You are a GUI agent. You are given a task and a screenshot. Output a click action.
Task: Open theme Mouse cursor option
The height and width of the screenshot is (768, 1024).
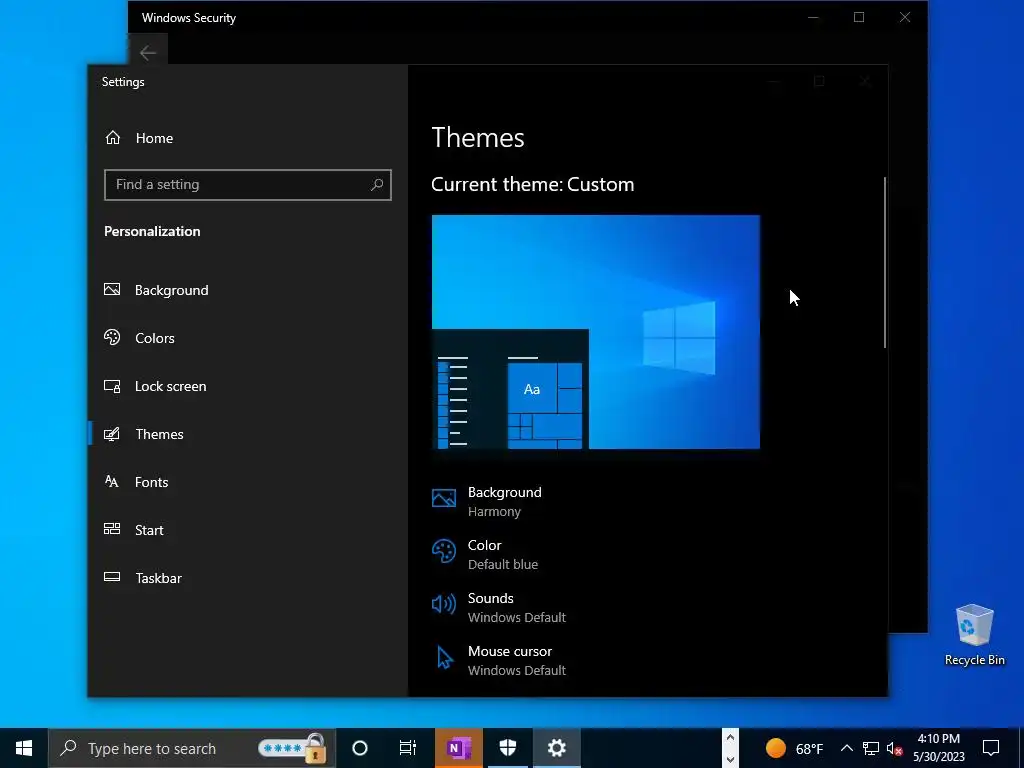click(498, 660)
